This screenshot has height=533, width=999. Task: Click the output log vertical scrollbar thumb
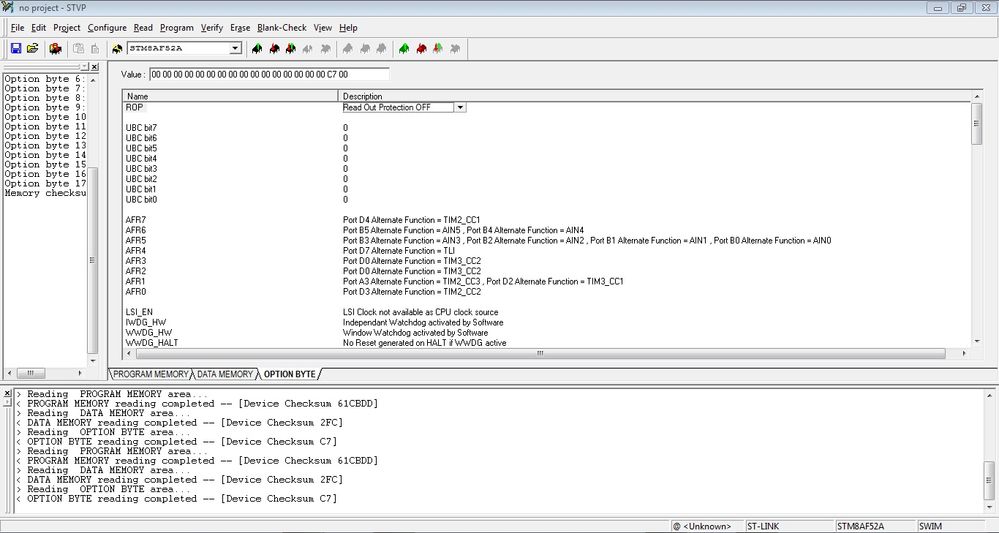coord(989,478)
